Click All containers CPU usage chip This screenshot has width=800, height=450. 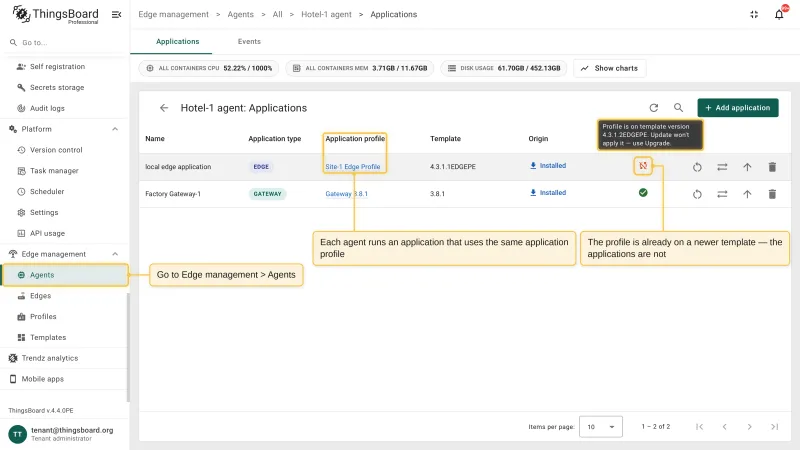[209, 68]
